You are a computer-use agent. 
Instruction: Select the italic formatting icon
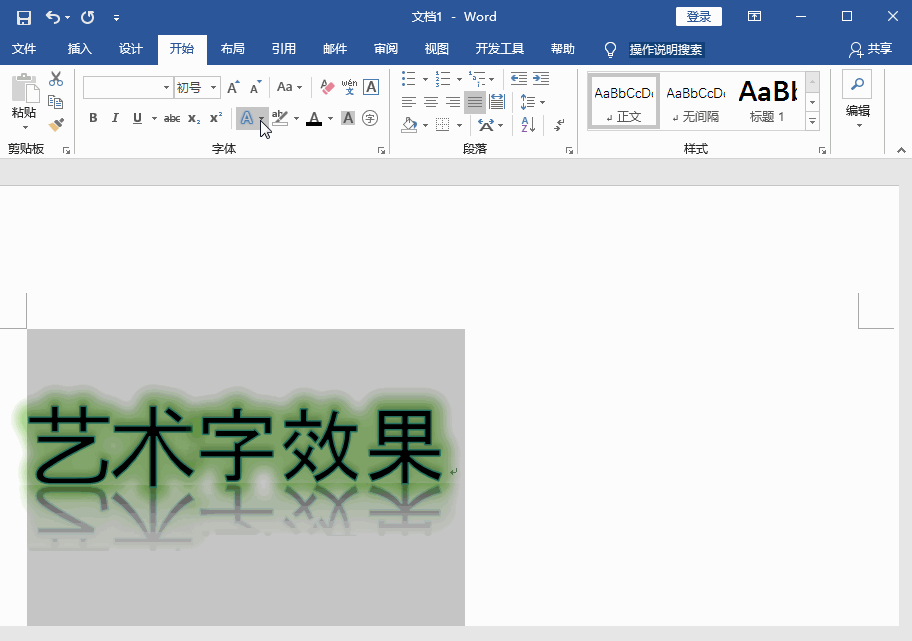click(115, 117)
